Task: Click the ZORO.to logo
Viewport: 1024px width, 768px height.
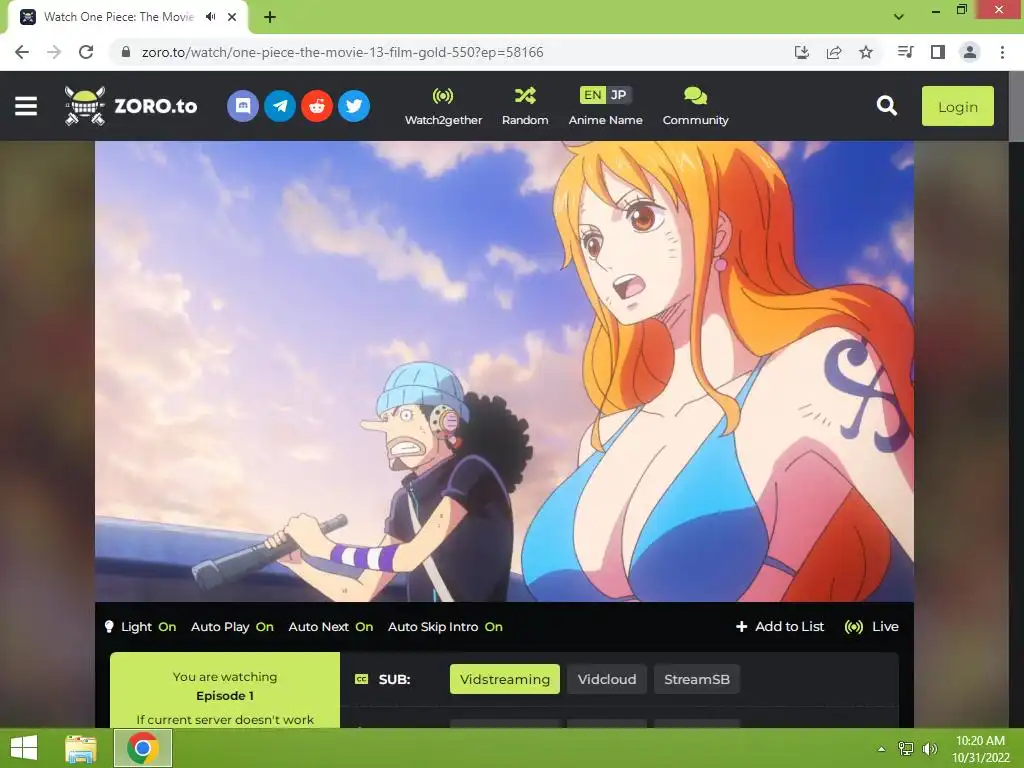Action: pos(131,106)
